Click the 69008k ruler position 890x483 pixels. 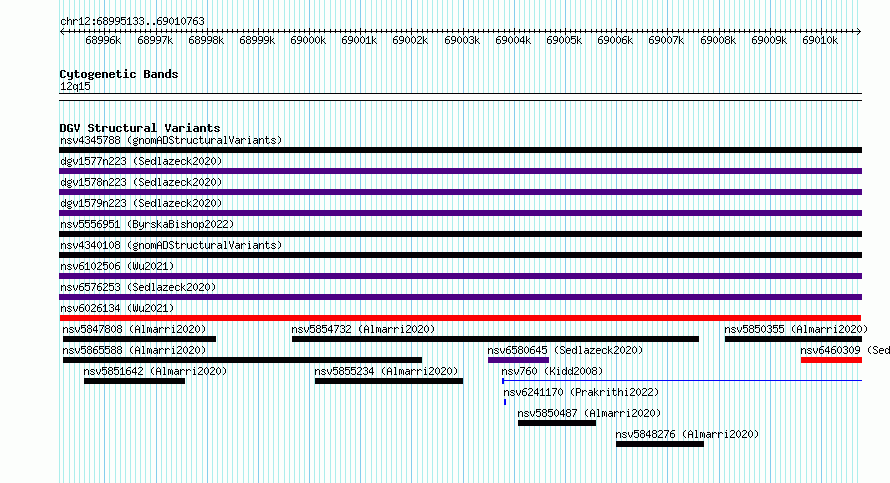pos(718,40)
